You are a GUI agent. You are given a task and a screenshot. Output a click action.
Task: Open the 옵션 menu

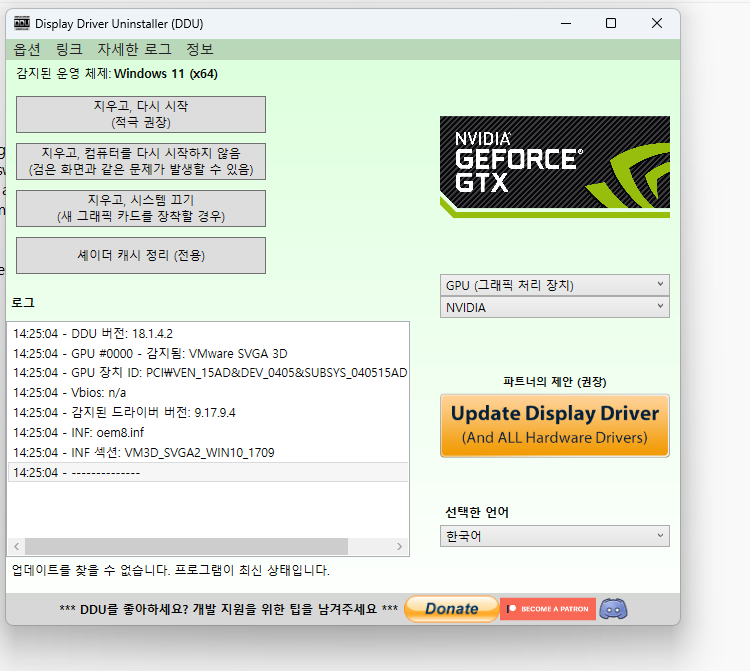pyautogui.click(x=27, y=49)
